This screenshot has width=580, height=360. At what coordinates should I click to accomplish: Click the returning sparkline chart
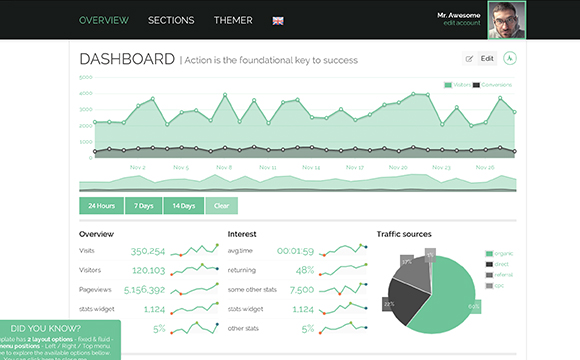(x=343, y=270)
